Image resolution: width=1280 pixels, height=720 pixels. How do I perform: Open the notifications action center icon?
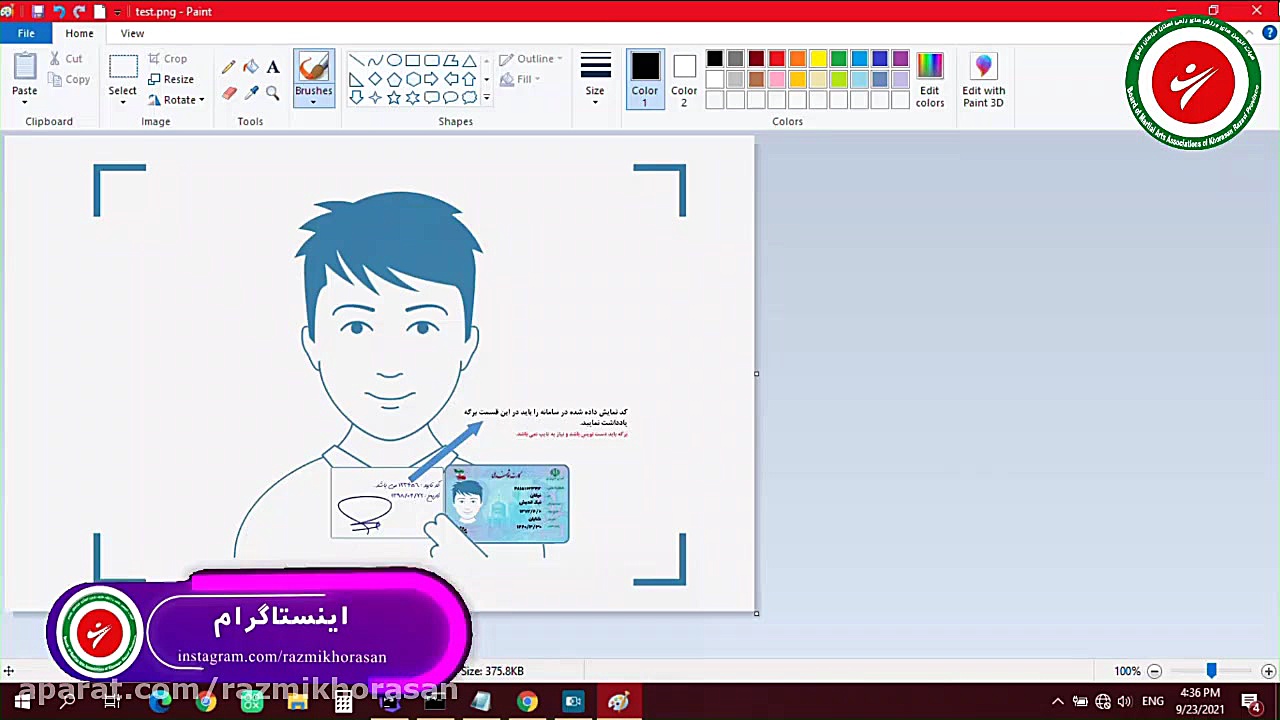tap(1252, 702)
